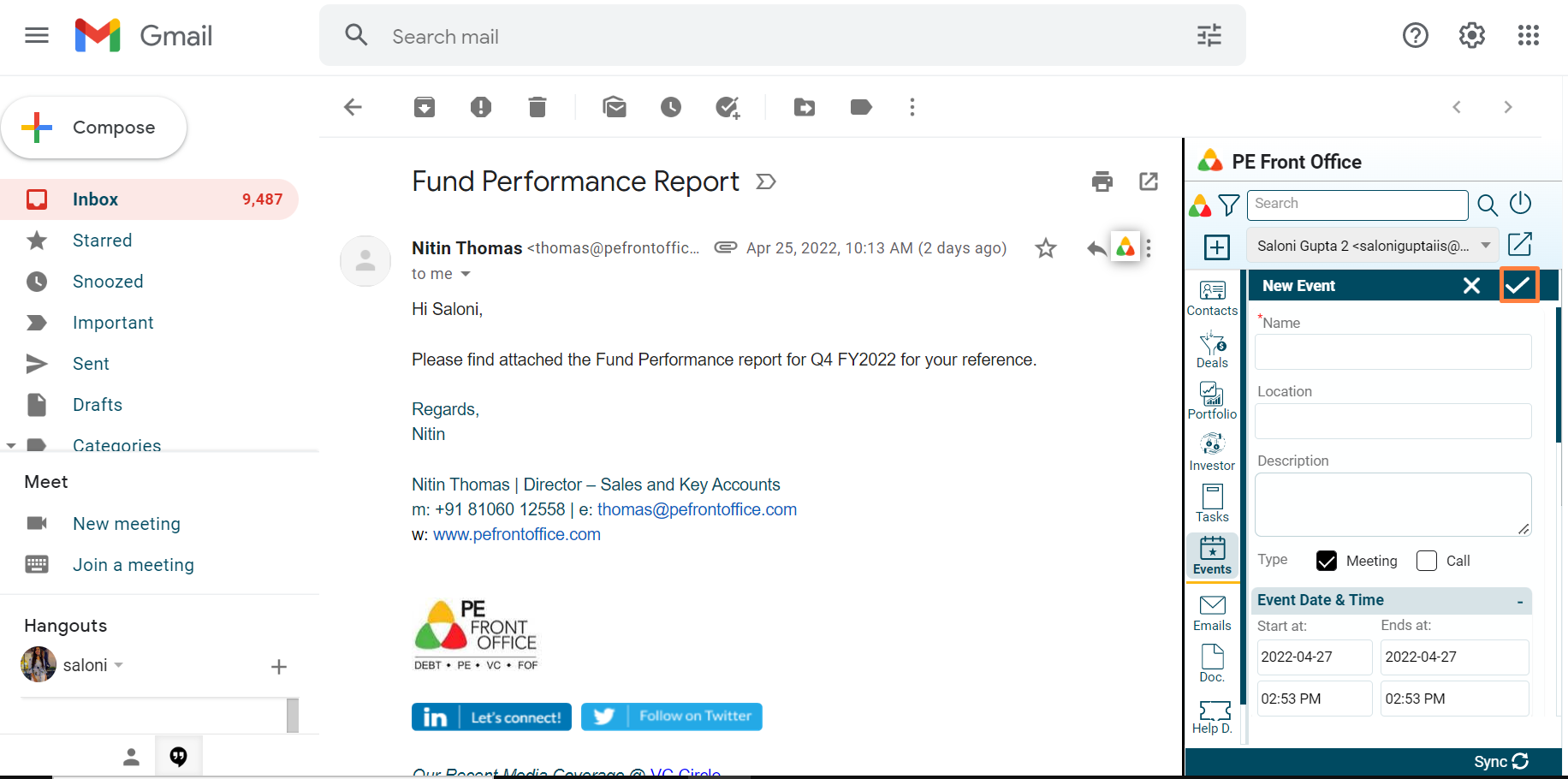Open the Tasks sidebar icon

tap(1212, 503)
